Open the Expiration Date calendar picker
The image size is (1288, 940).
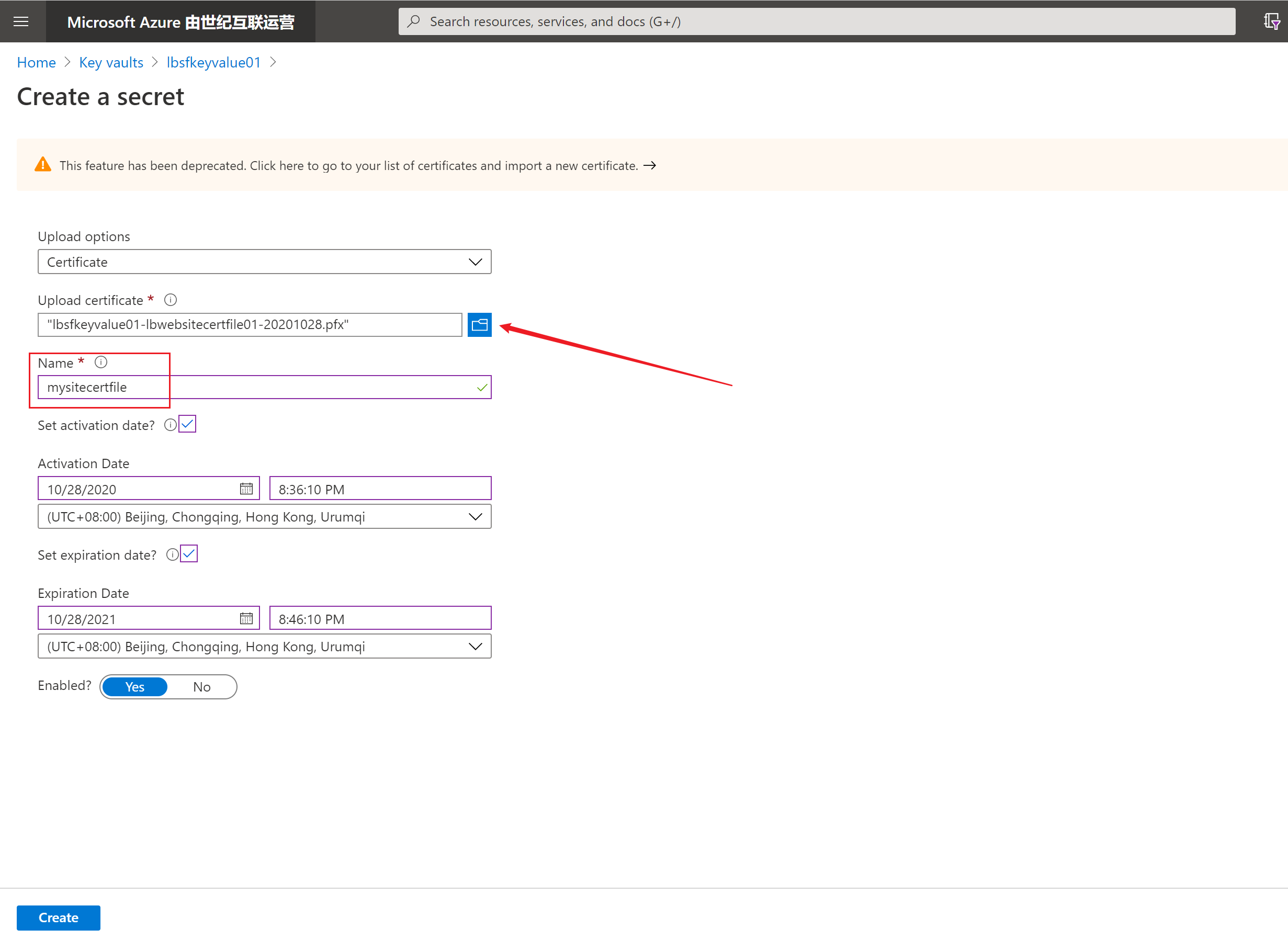pyautogui.click(x=246, y=618)
